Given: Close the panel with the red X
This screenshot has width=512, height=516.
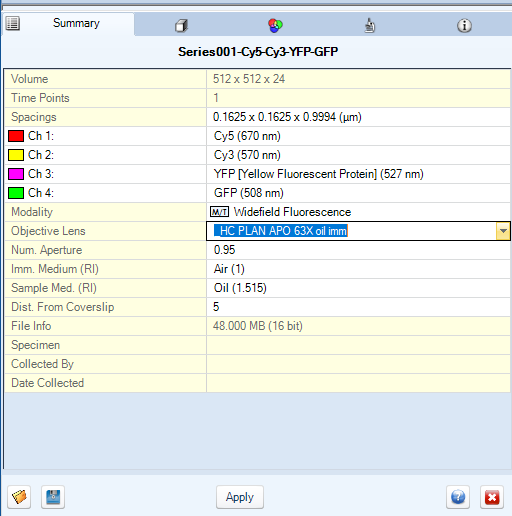Looking at the screenshot, I should (492, 497).
